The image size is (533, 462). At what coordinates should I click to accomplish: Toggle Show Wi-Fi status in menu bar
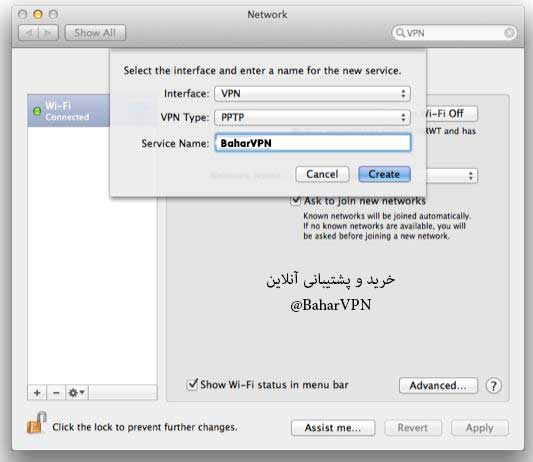pyautogui.click(x=192, y=384)
